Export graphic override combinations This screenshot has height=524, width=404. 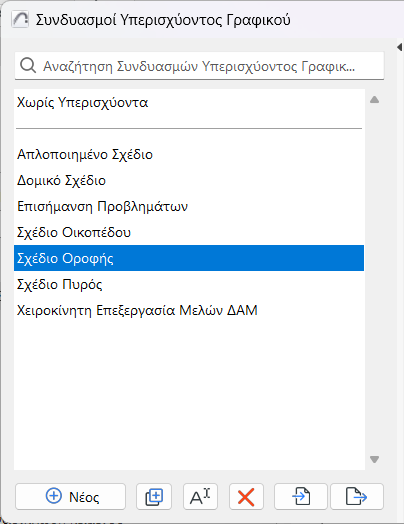[357, 496]
